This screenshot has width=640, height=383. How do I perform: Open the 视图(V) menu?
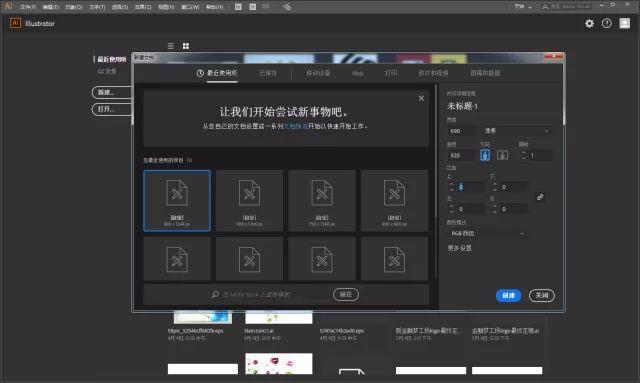pyautogui.click(x=166, y=7)
